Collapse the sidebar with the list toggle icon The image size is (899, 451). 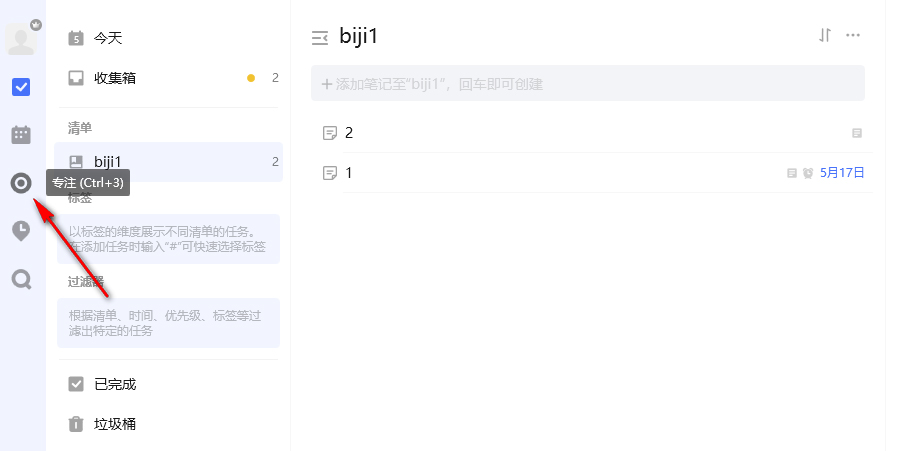pos(320,38)
